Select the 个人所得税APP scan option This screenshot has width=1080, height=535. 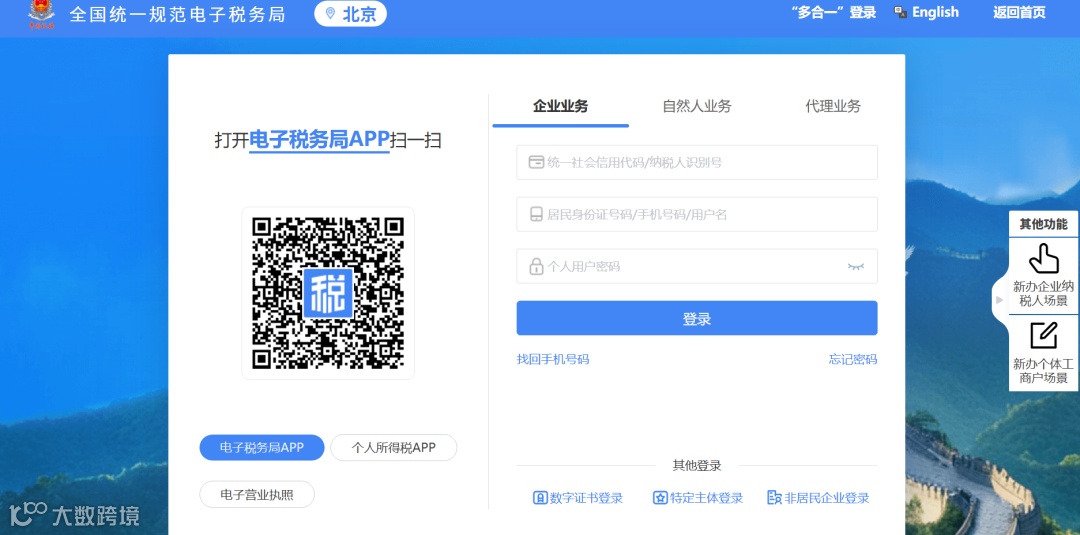[x=393, y=448]
